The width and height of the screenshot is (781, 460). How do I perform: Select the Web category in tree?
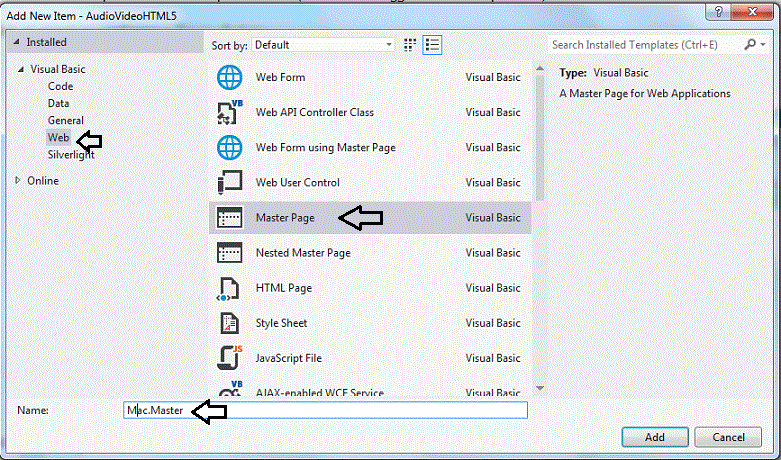pyautogui.click(x=58, y=137)
